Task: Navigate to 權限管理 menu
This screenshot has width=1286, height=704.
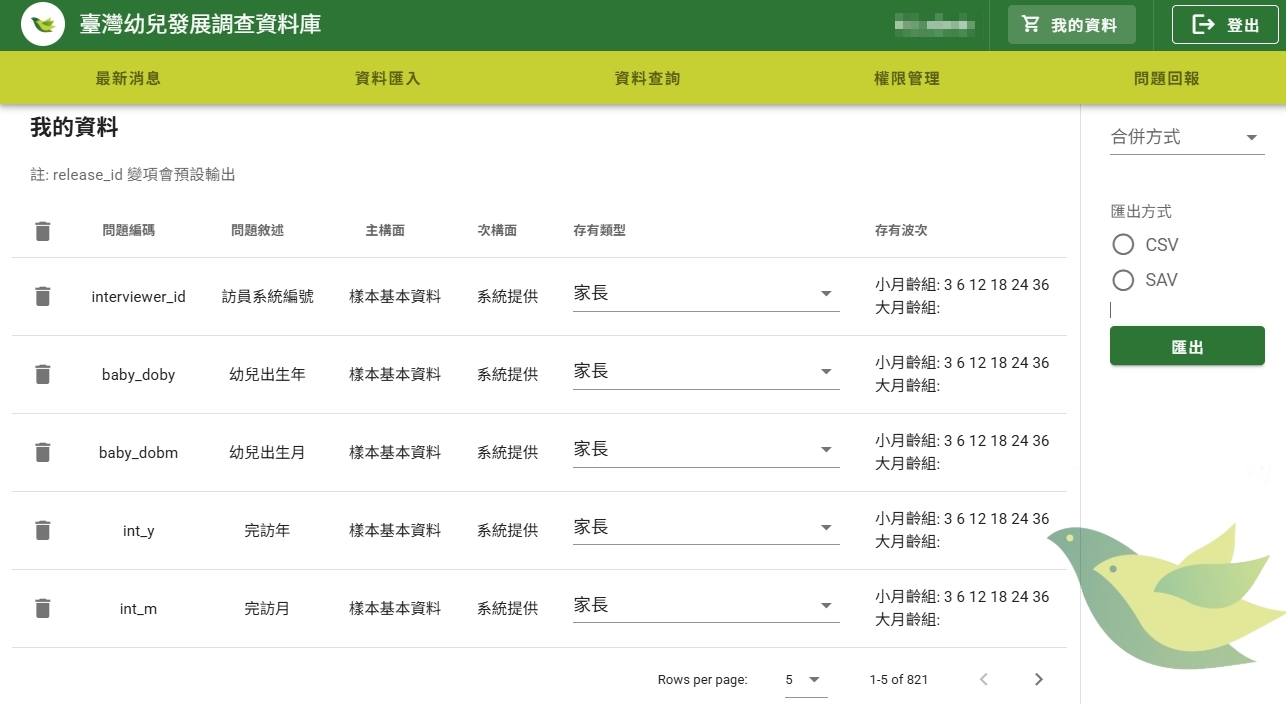Action: point(906,78)
